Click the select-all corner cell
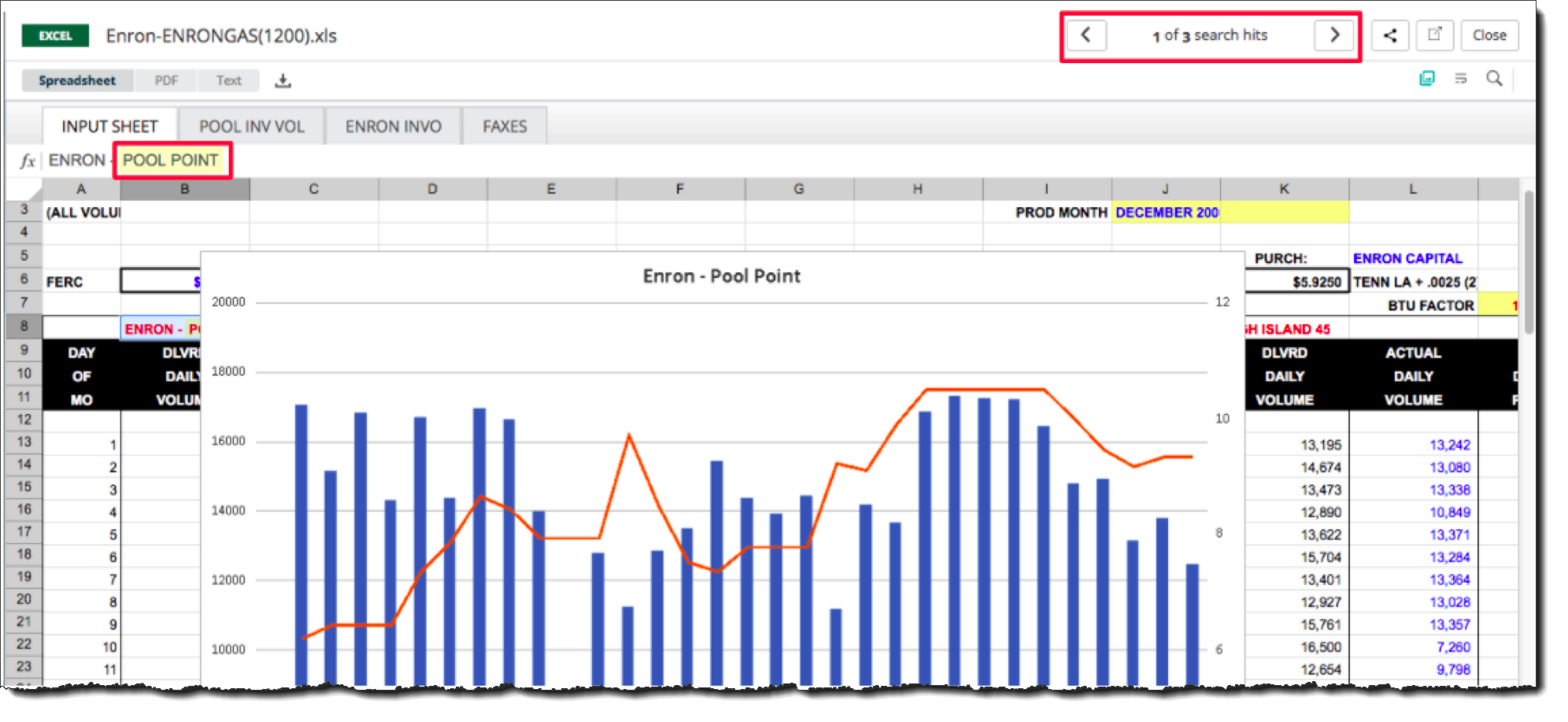 24,189
